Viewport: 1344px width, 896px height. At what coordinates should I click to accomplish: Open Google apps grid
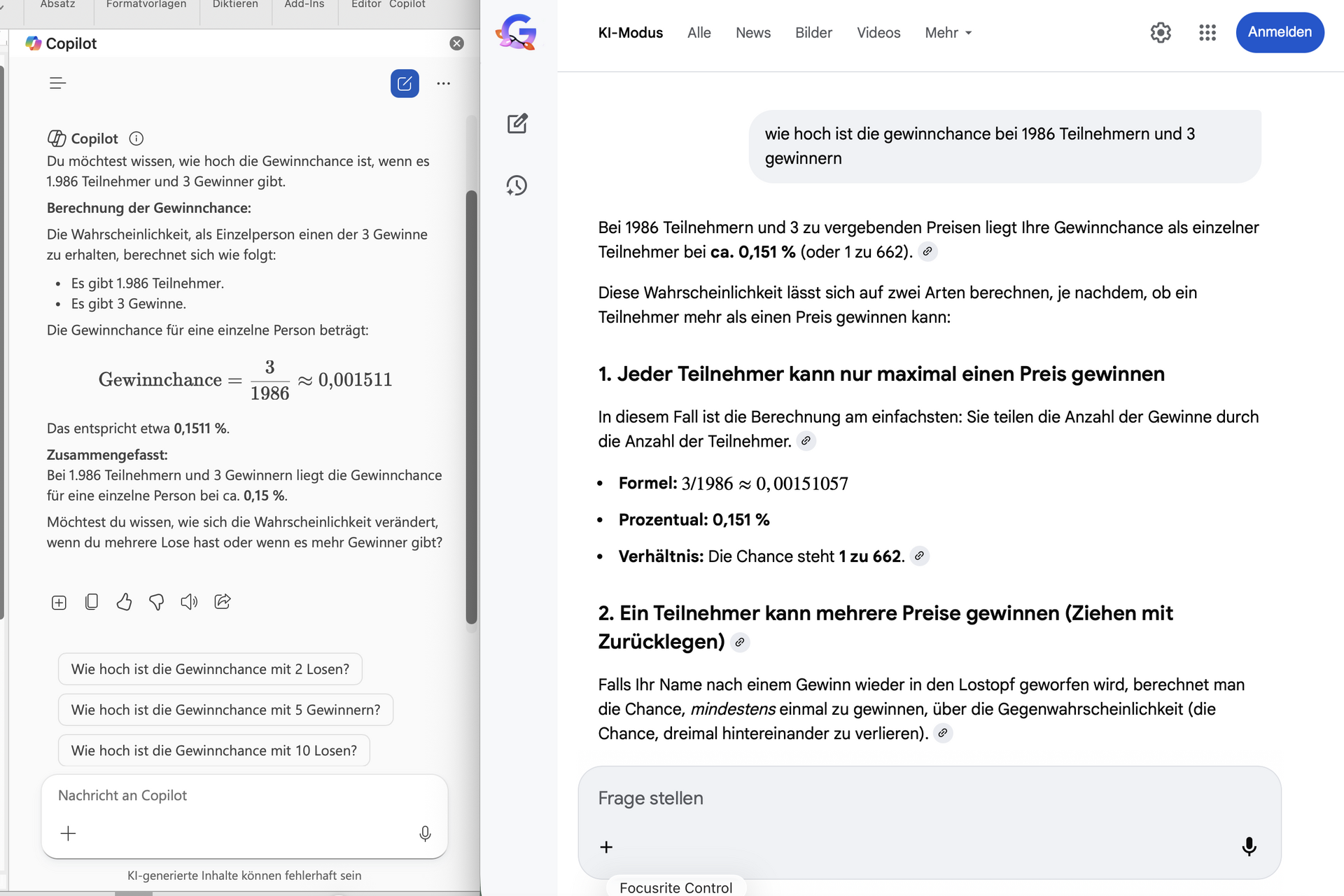pyautogui.click(x=1207, y=32)
